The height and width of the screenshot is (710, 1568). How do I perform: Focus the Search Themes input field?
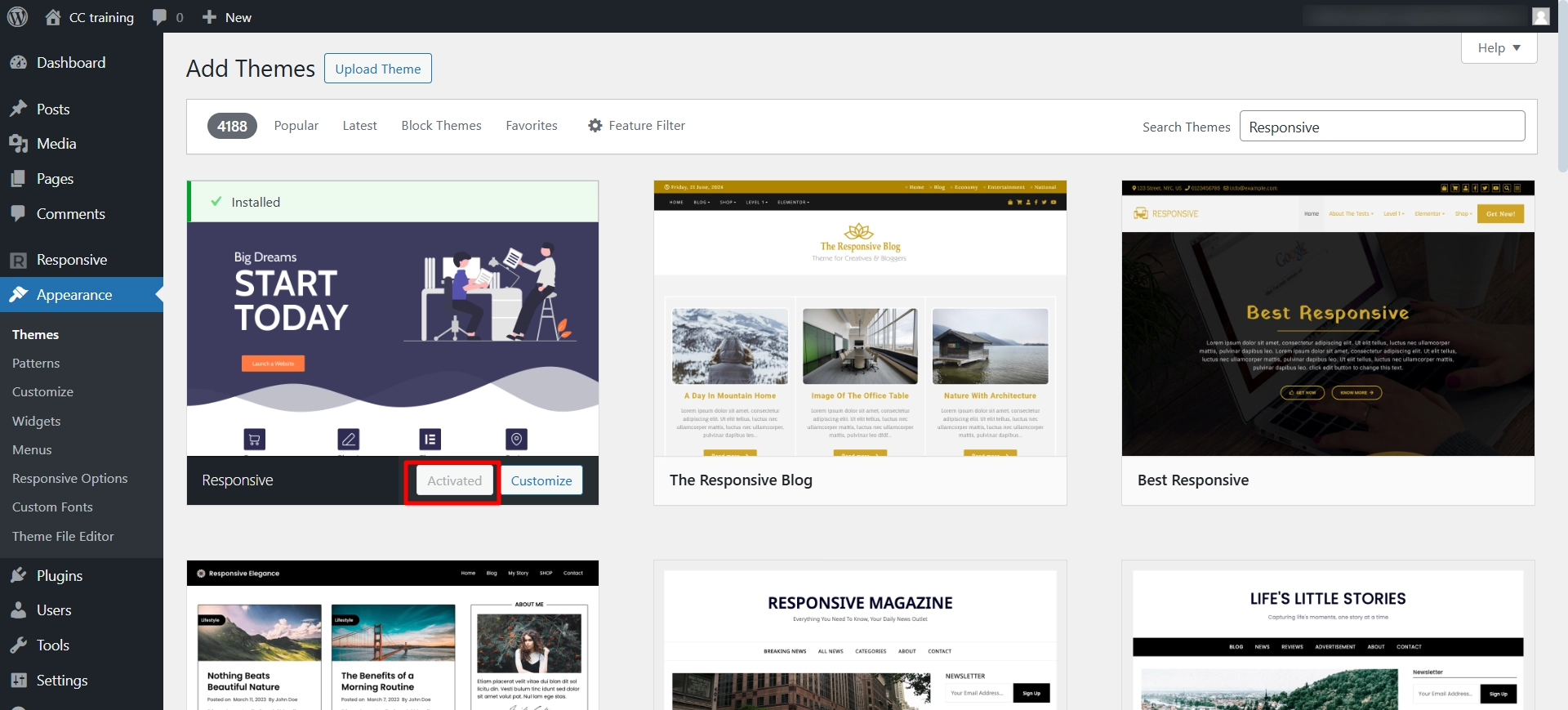click(1382, 127)
